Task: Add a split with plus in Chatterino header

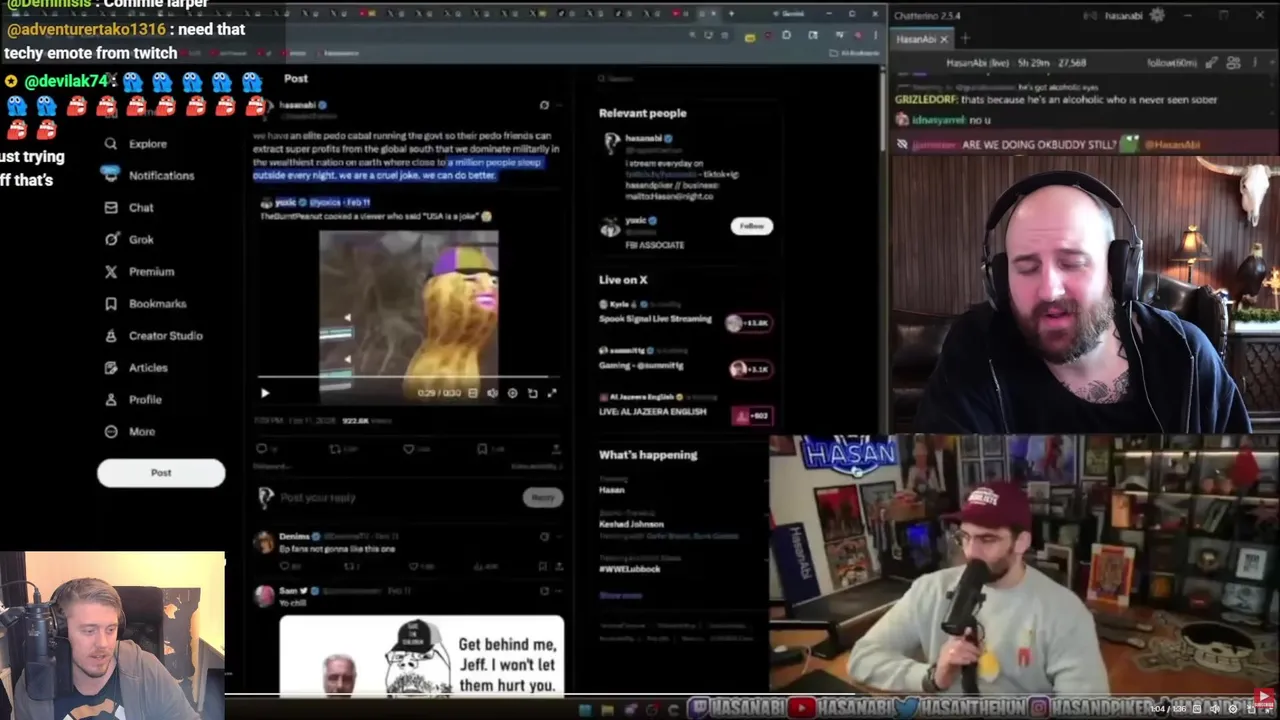Action: pos(1271,63)
